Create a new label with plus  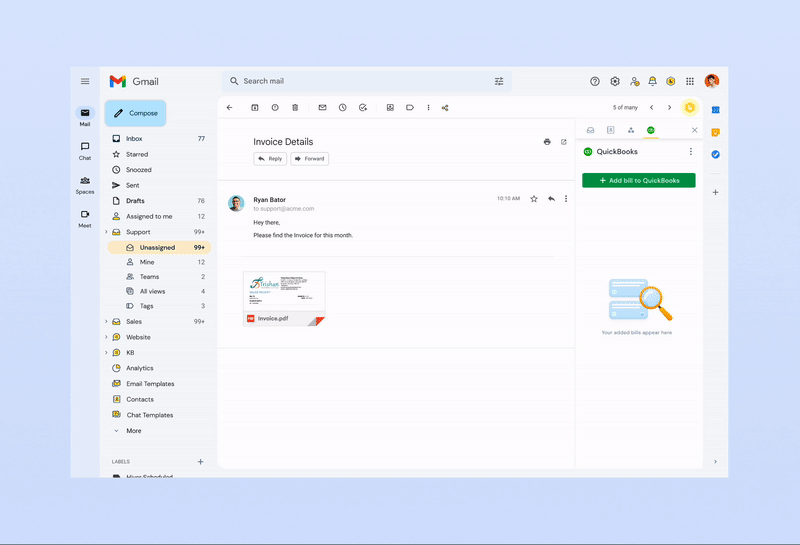tap(201, 462)
